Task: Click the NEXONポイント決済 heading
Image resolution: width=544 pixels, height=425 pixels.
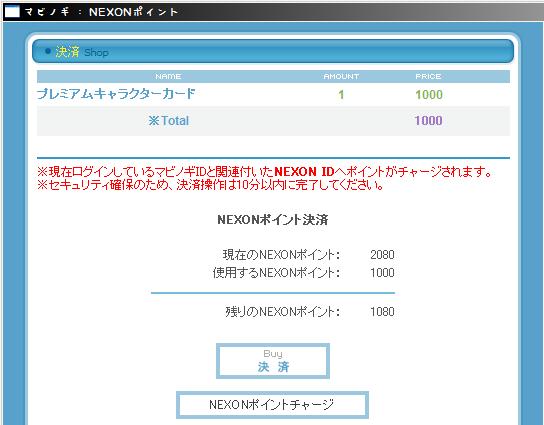Action: 273,220
